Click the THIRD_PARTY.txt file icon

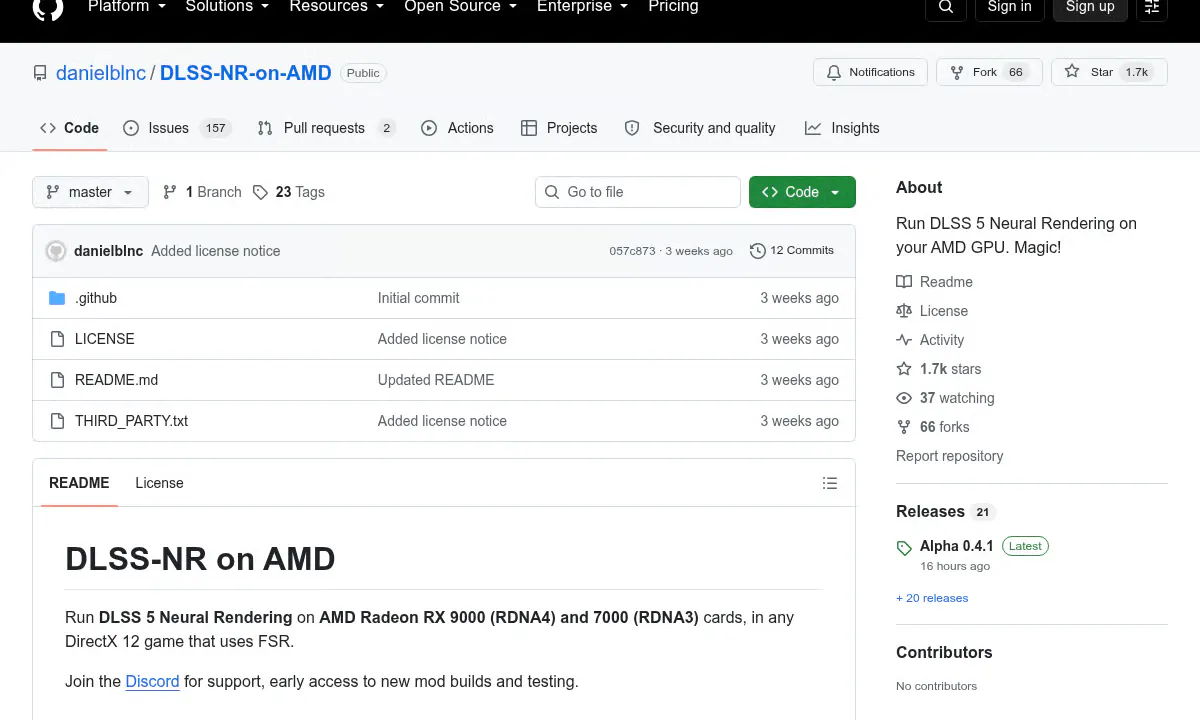pos(57,421)
